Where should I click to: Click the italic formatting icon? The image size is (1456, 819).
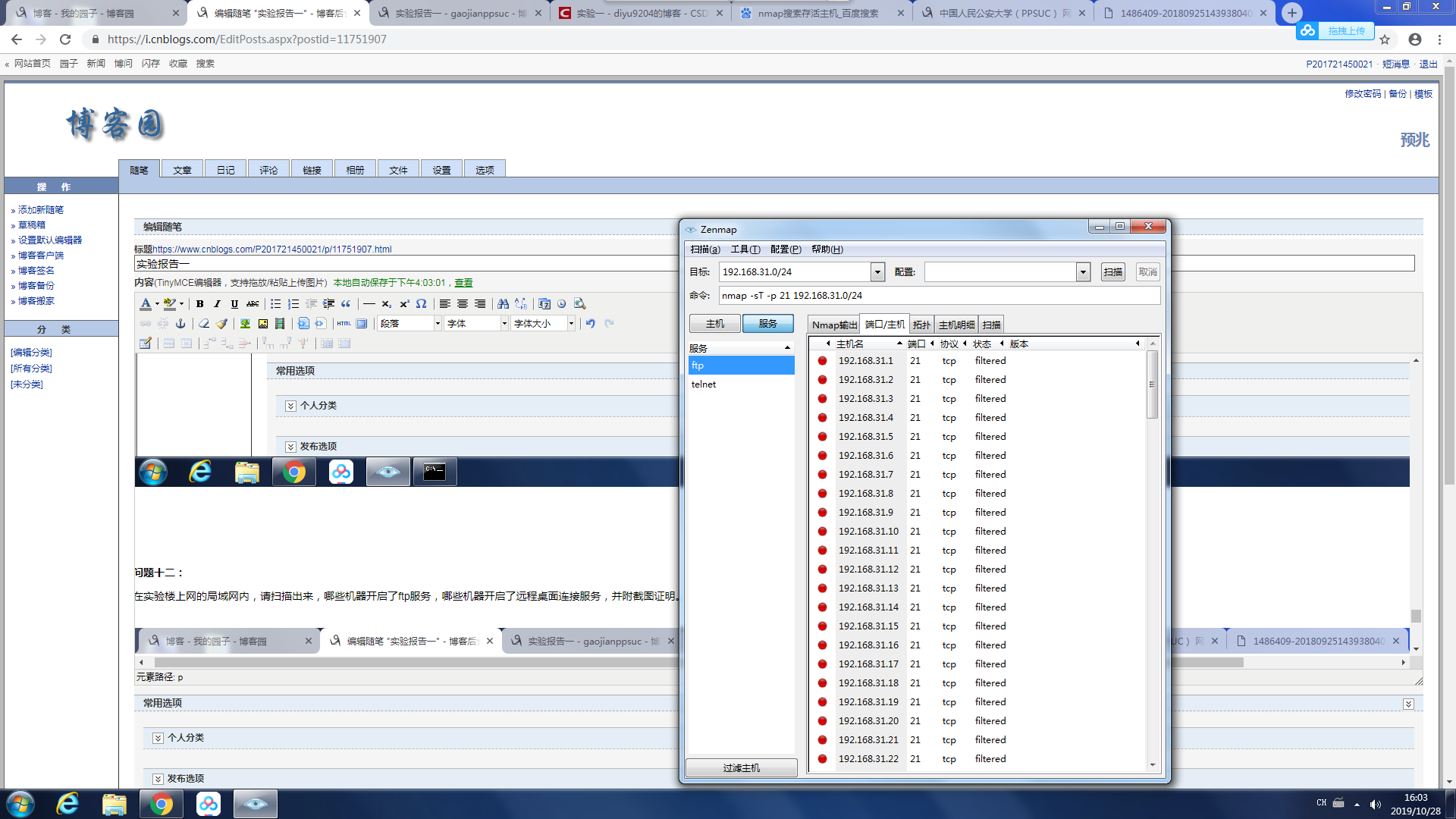coord(217,304)
